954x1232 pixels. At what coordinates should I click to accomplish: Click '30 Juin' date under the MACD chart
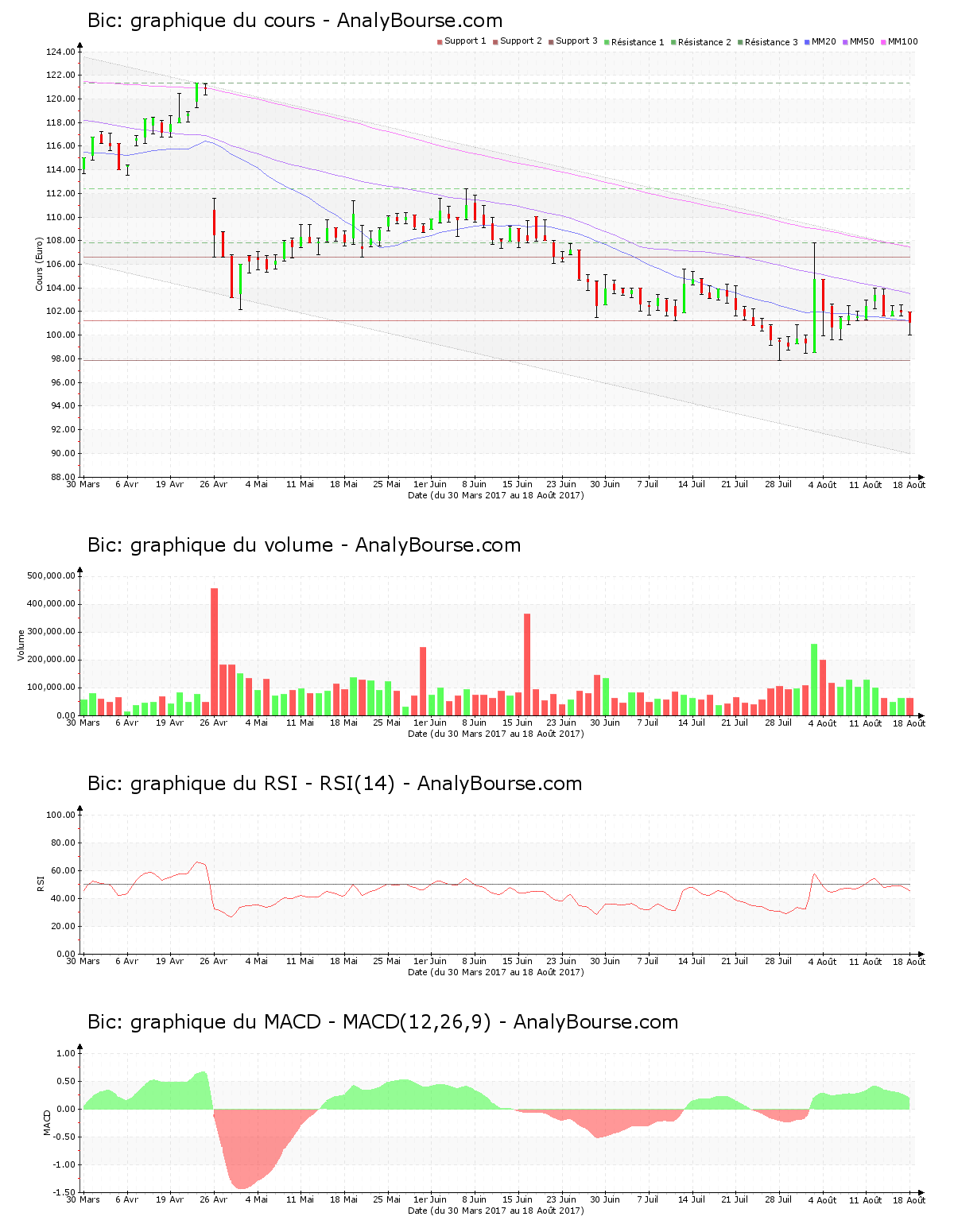coord(605,1199)
